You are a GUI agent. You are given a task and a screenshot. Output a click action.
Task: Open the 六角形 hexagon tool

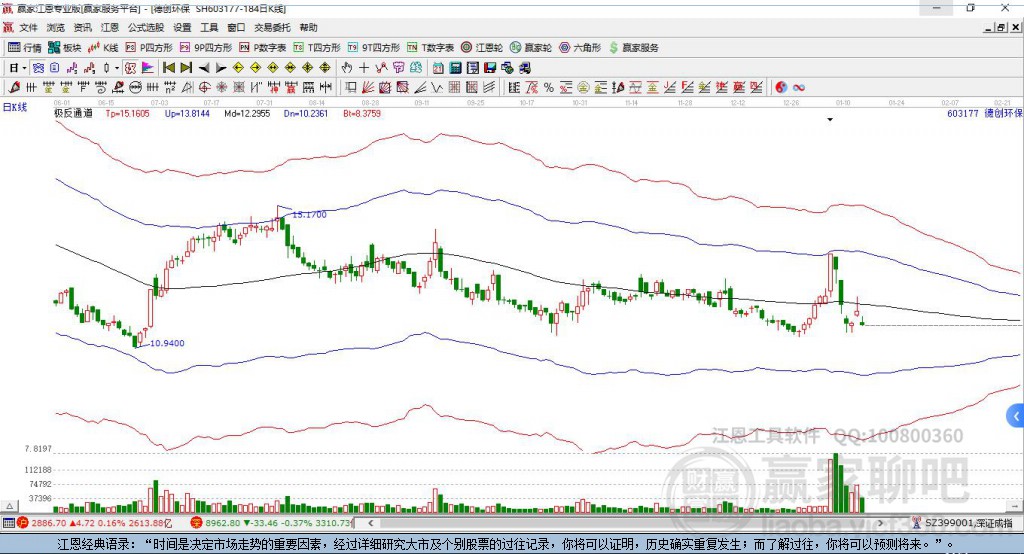(580, 48)
